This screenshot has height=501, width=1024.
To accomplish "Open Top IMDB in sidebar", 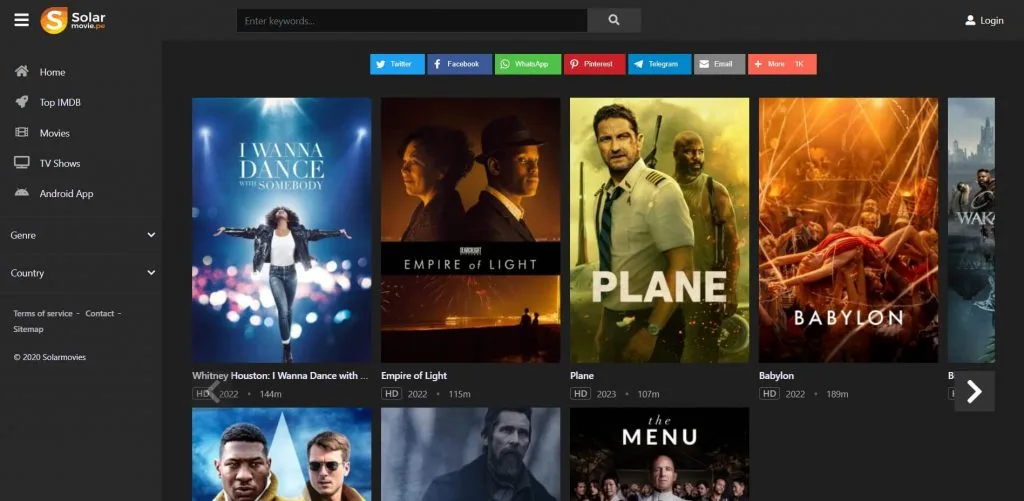I will pyautogui.click(x=60, y=103).
